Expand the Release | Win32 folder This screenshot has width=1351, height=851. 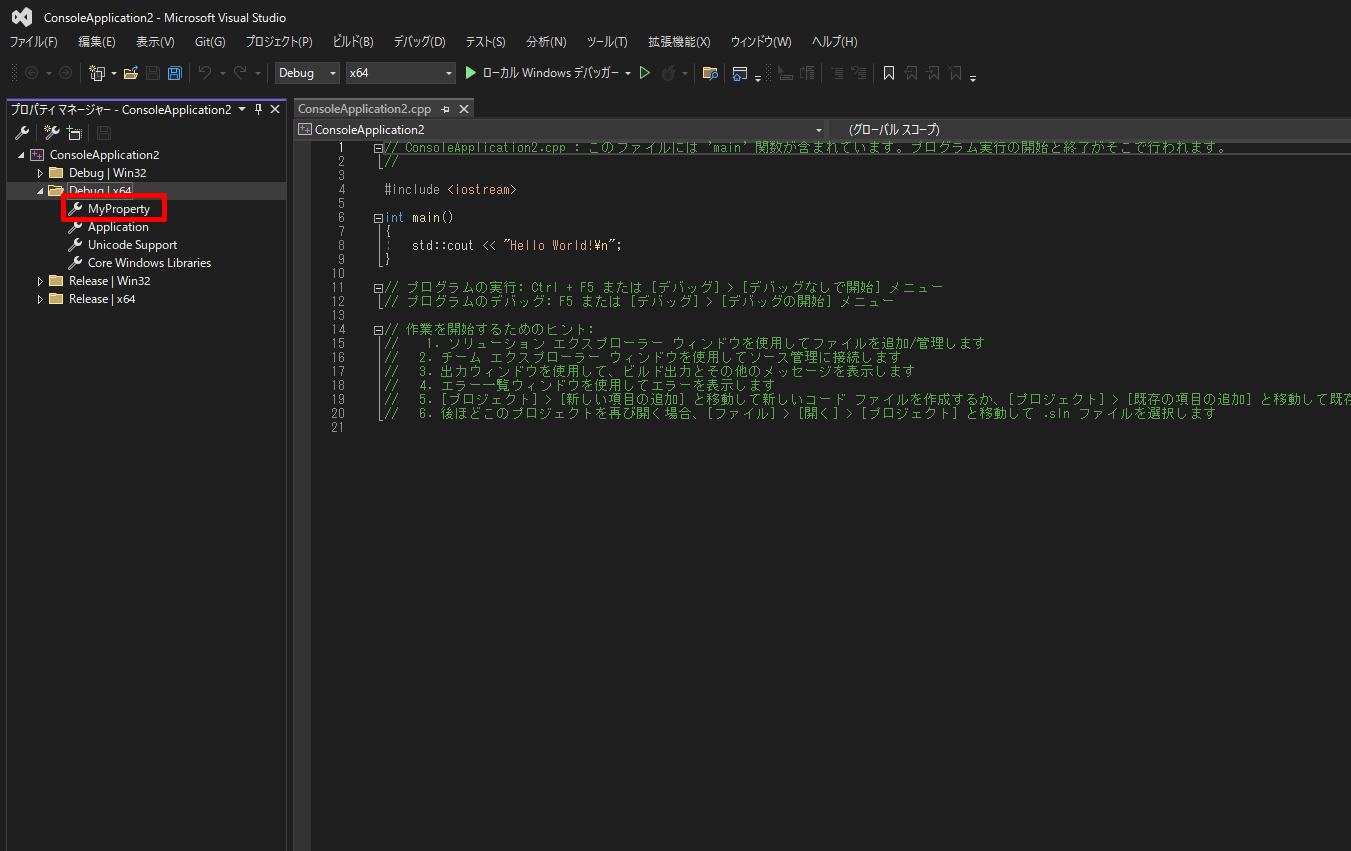(41, 281)
